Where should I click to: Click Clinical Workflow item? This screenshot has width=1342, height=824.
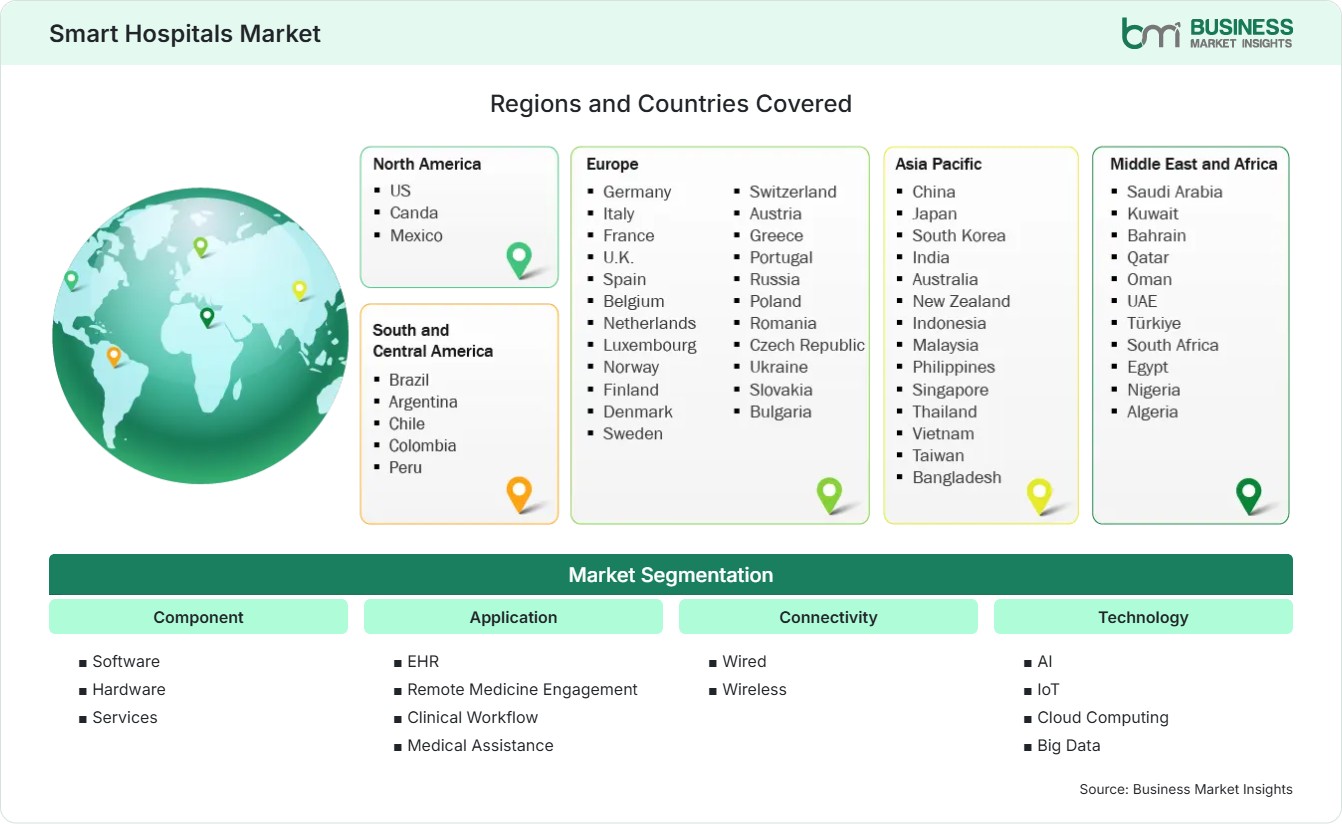(x=472, y=717)
